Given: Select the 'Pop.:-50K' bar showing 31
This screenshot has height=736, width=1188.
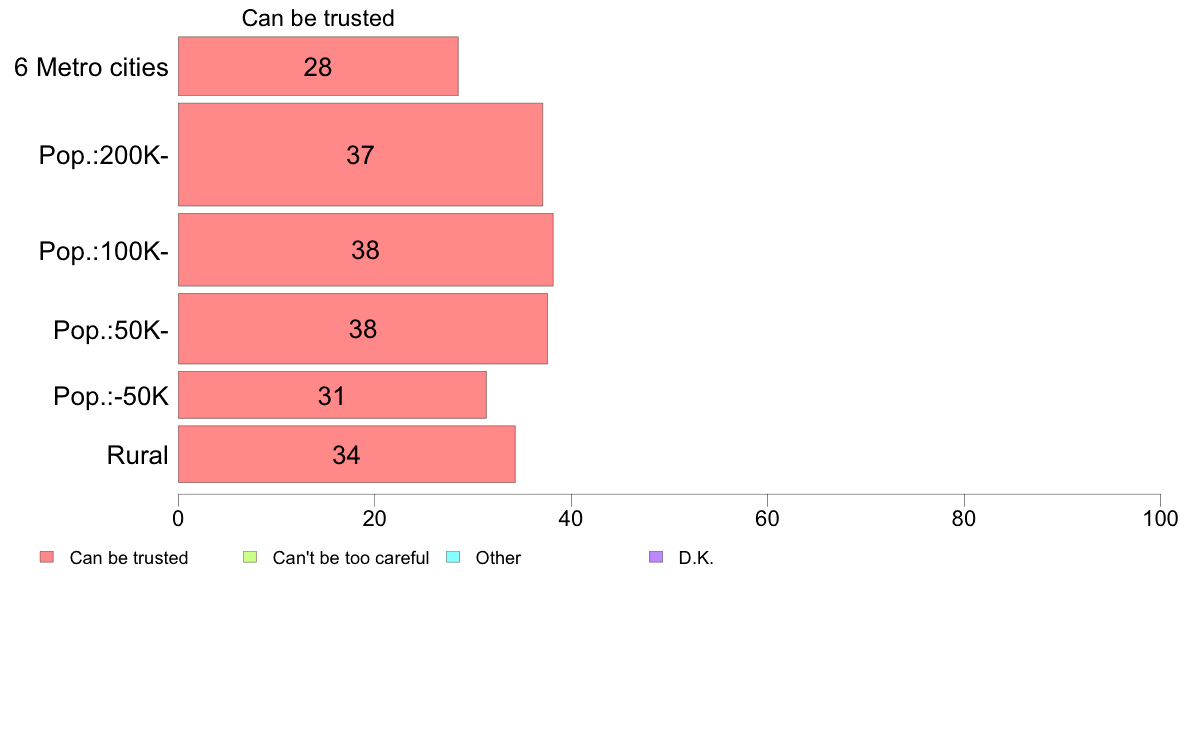Looking at the screenshot, I should coord(332,395).
